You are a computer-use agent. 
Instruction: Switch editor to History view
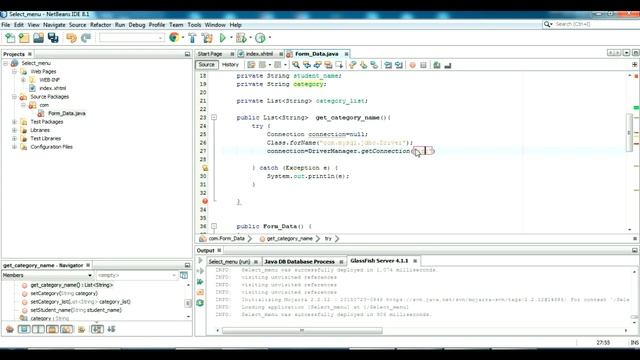230,64
